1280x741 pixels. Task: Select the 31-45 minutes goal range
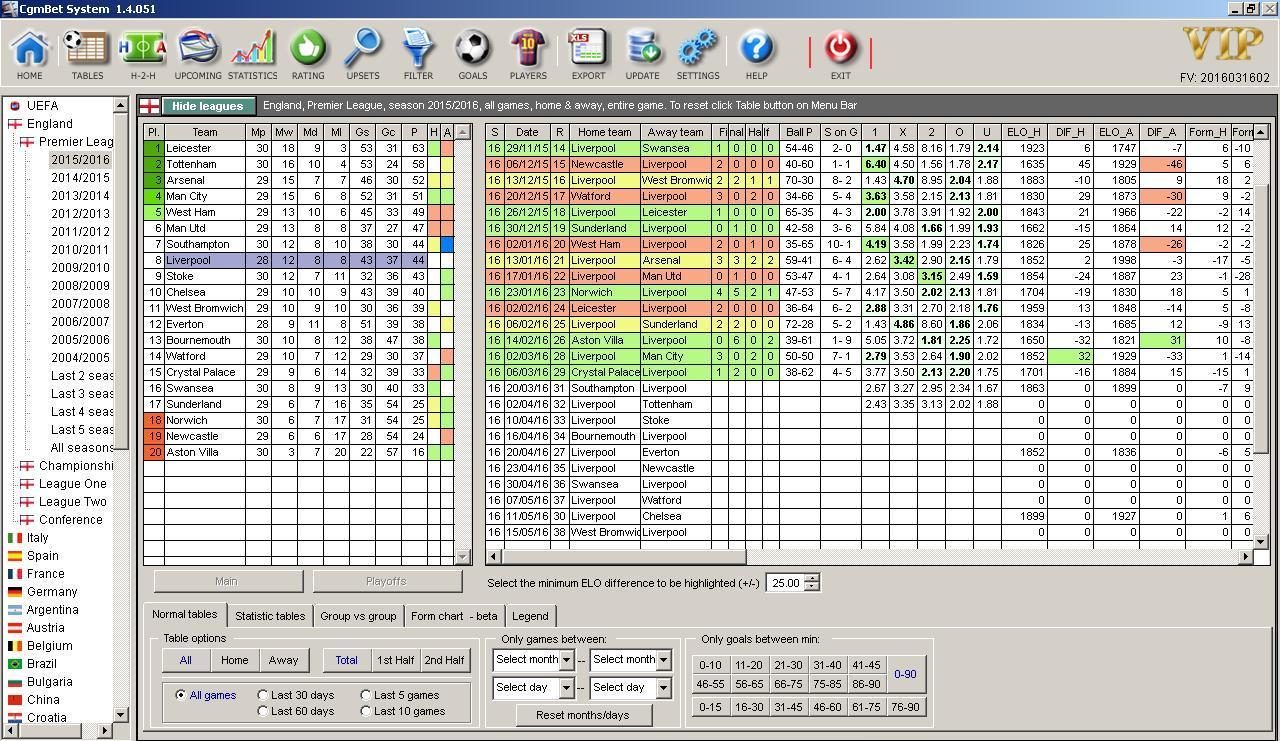tap(788, 707)
